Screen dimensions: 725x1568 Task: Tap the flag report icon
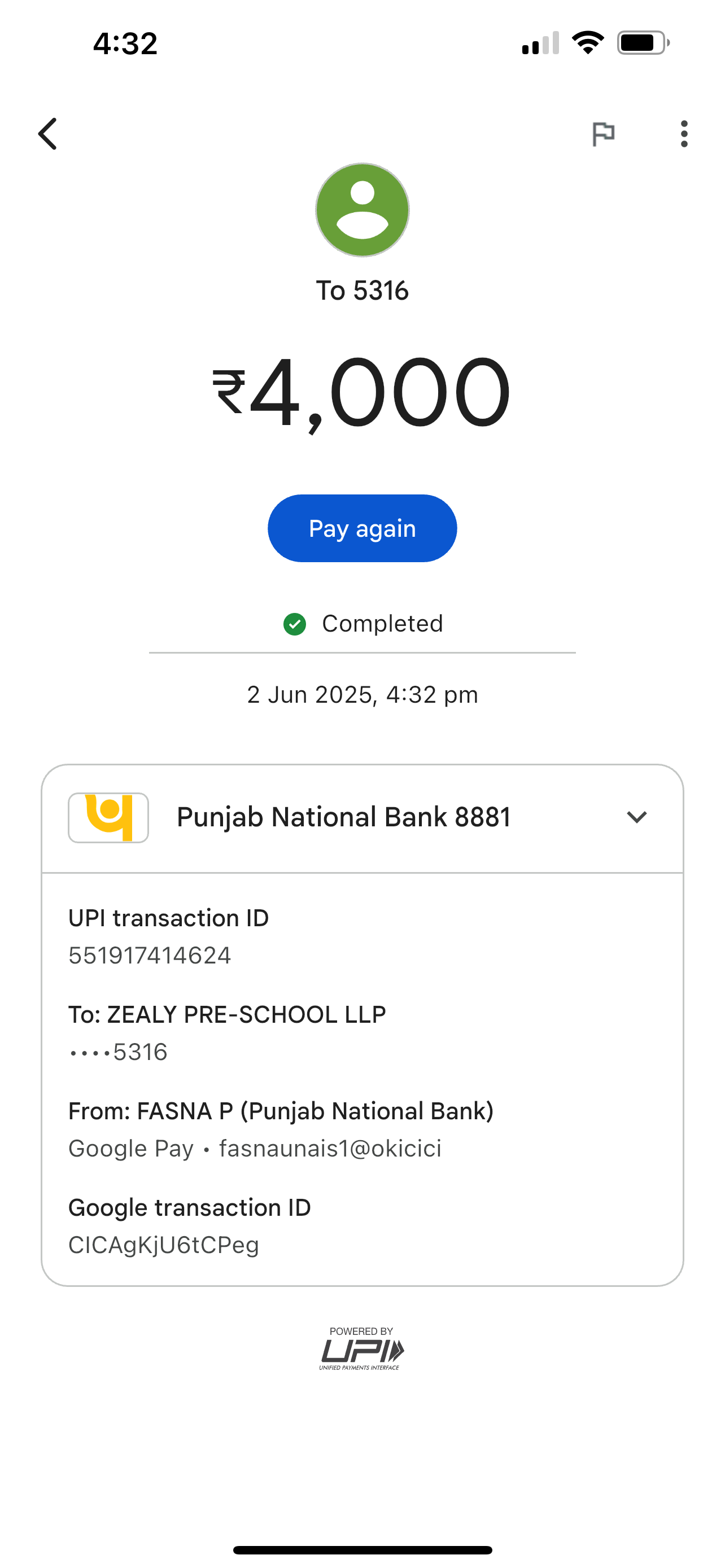(x=602, y=134)
